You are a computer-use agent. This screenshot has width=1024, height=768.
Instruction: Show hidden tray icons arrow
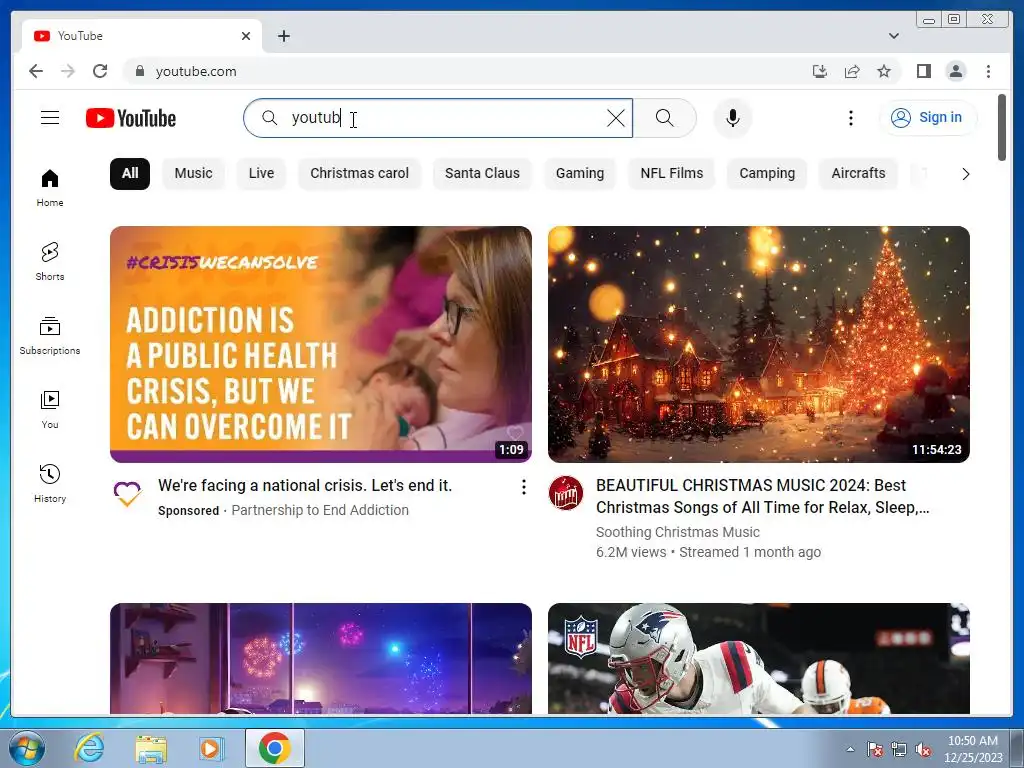pos(850,749)
